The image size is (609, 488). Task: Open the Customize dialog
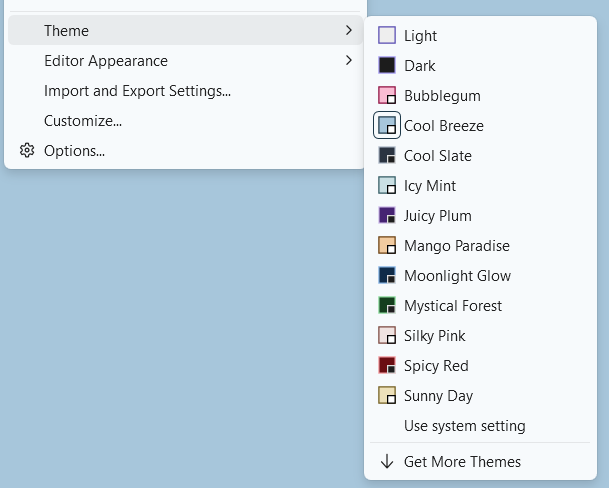[x=83, y=121]
